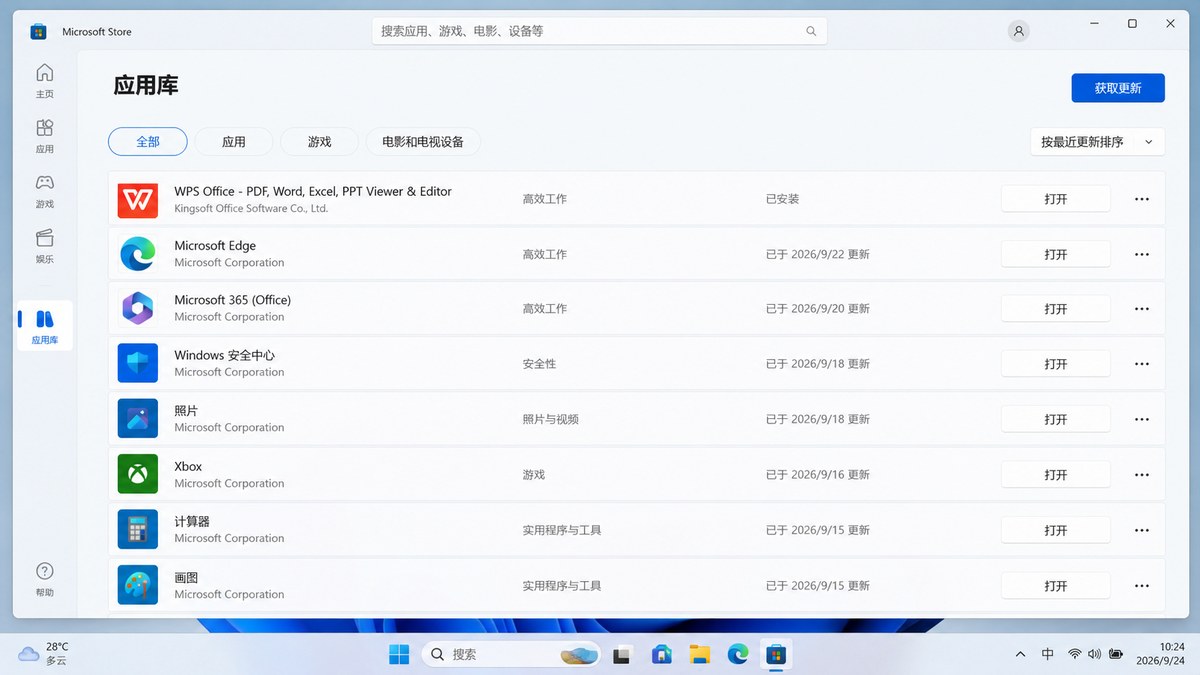This screenshot has height=675, width=1200.
Task: Click 已于 2026/9/22 更新 status text
Action: [818, 254]
